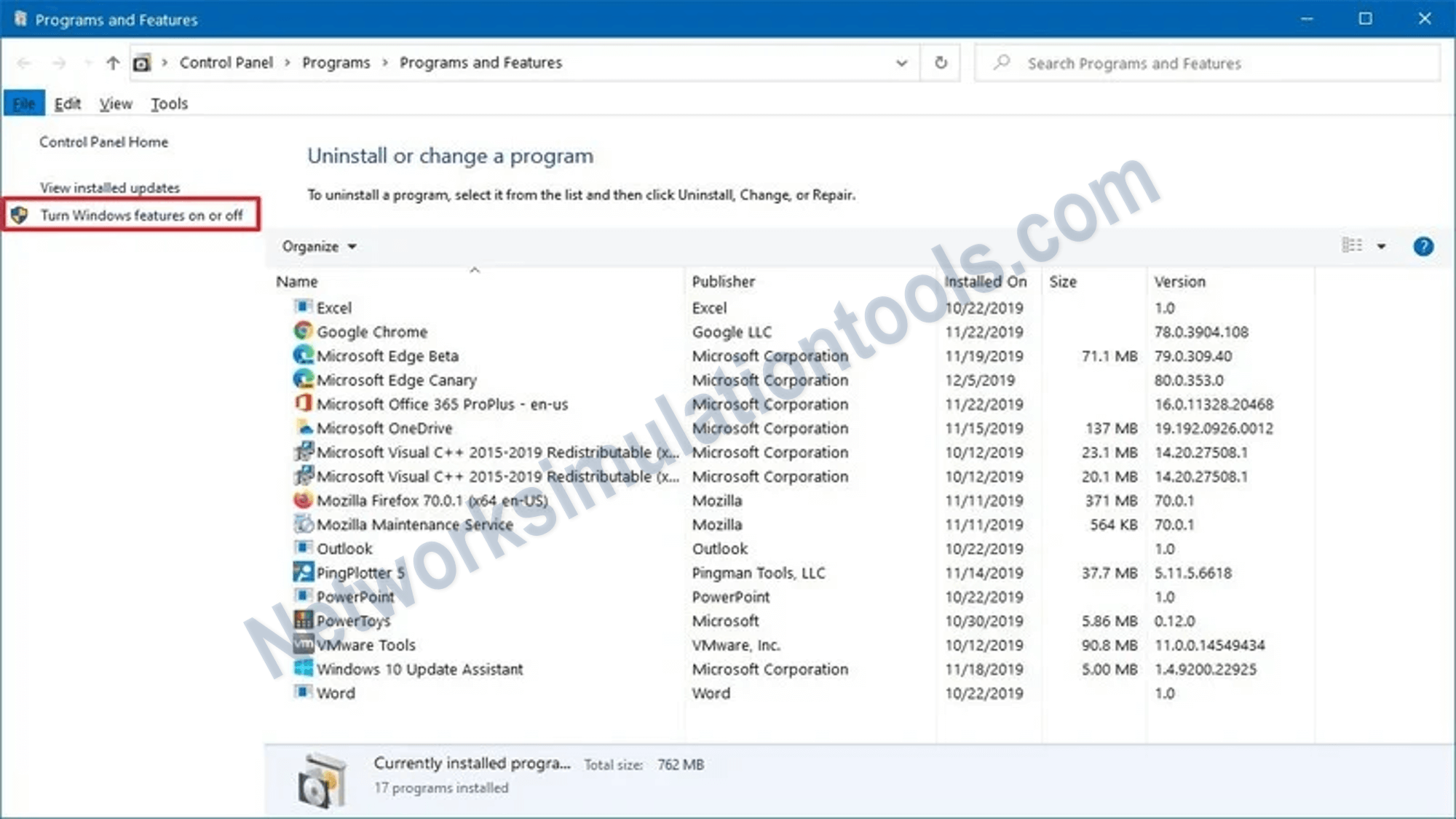Click the blue help question mark icon
The width and height of the screenshot is (1456, 819).
pos(1423,247)
